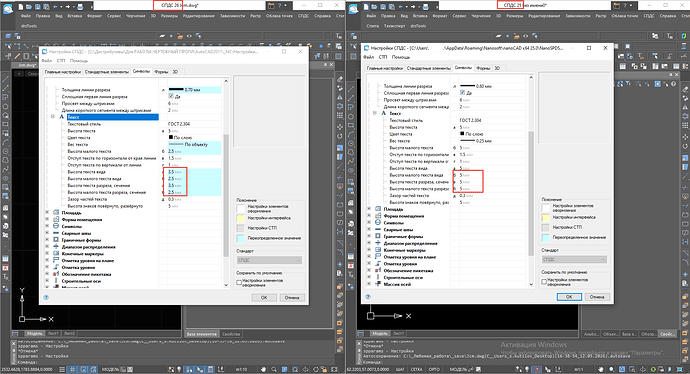Screen dimensions: 690x374
Task: Click OK in the СПДС 25 dialog
Action: click(569, 297)
